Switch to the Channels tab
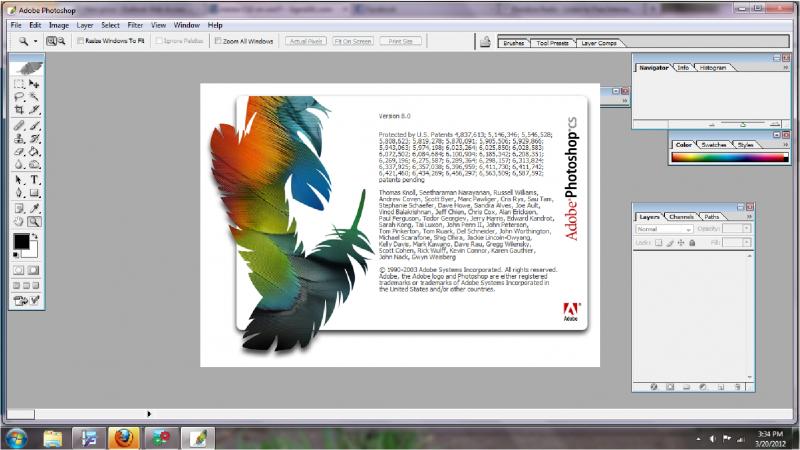800x450 pixels. (x=681, y=217)
